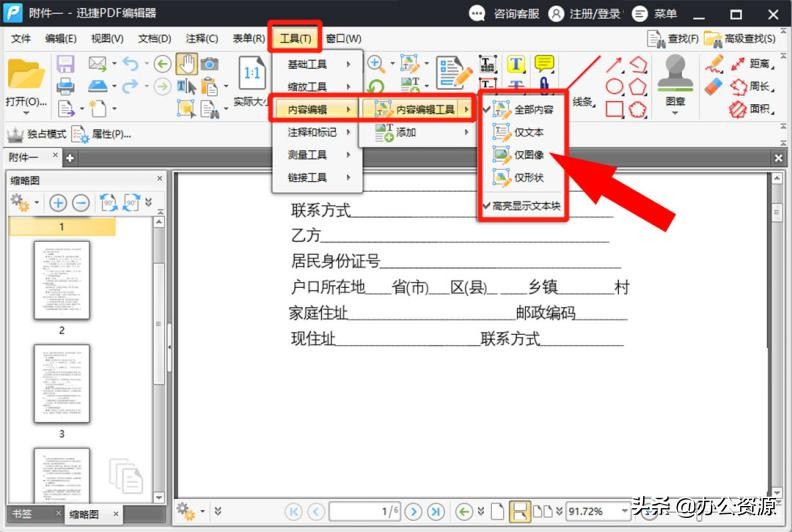Viewport: 792px width, 532px height.
Task: Undo the last action
Action: (130, 64)
